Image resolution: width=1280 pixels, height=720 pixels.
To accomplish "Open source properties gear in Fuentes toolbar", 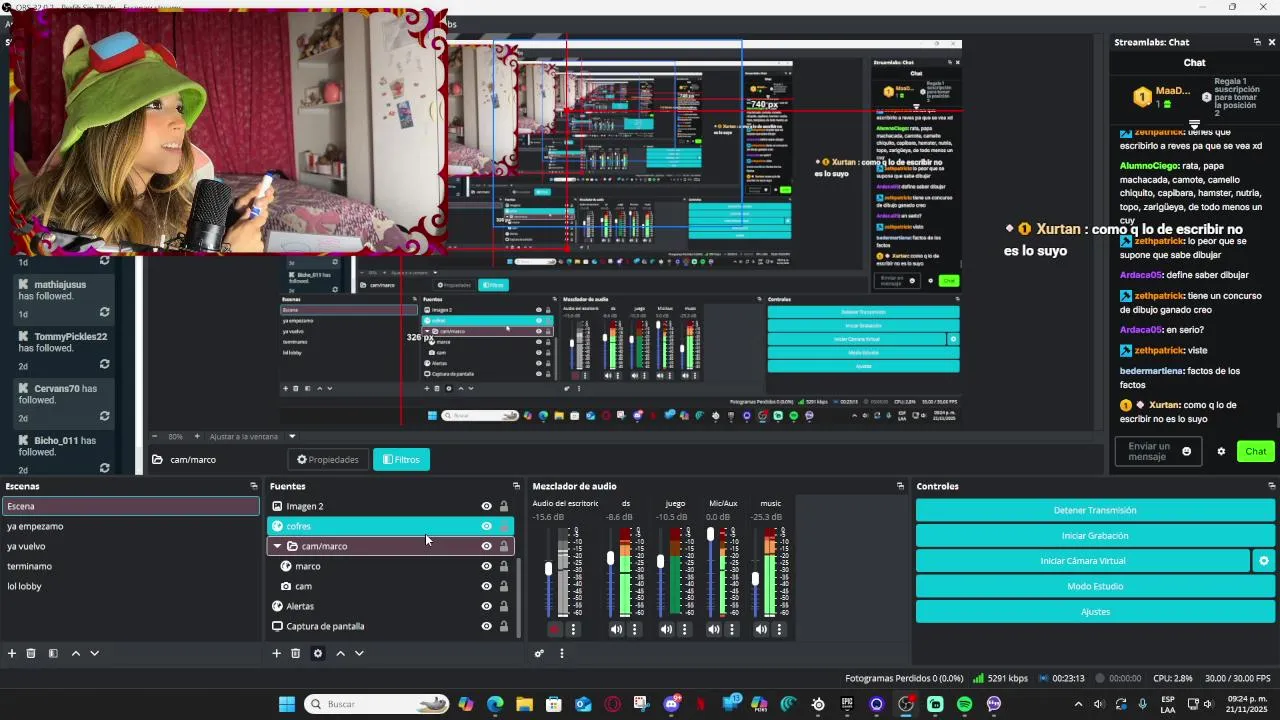I will click(318, 653).
